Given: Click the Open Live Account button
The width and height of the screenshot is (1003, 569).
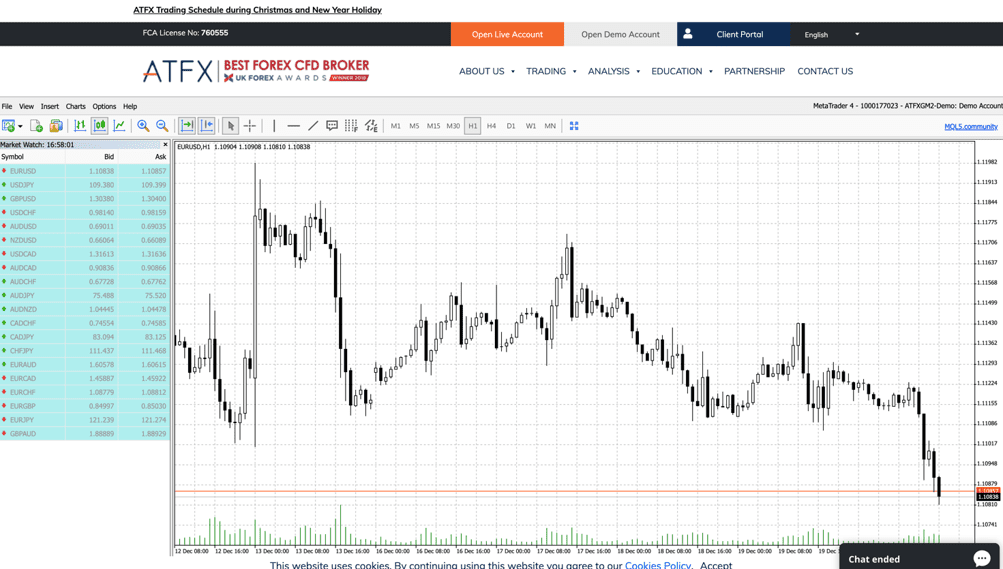Looking at the screenshot, I should [507, 34].
